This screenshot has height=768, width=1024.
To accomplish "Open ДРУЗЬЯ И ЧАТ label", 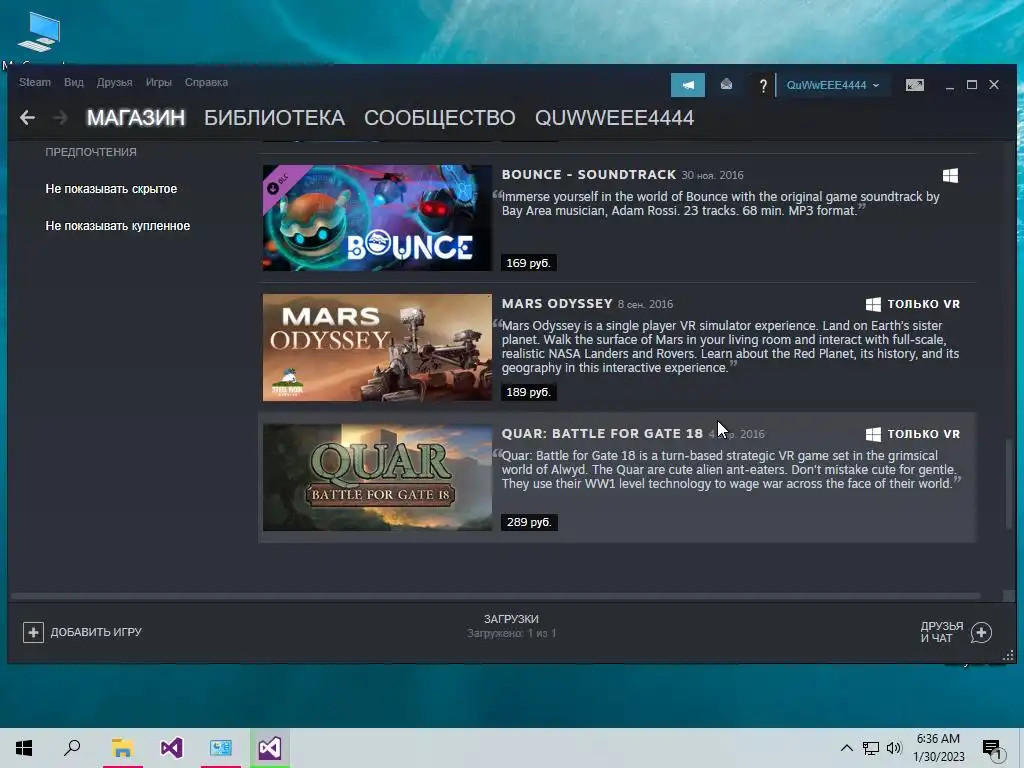I will (x=942, y=632).
